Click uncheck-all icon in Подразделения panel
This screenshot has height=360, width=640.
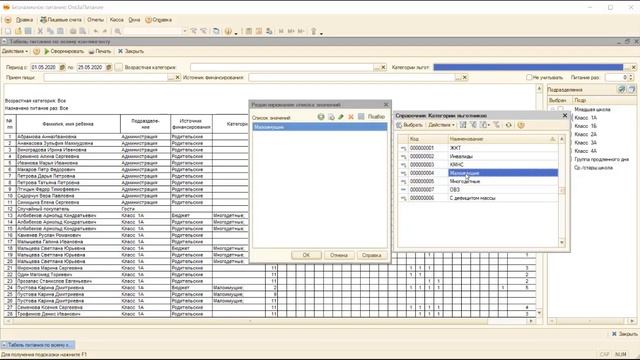point(631,89)
